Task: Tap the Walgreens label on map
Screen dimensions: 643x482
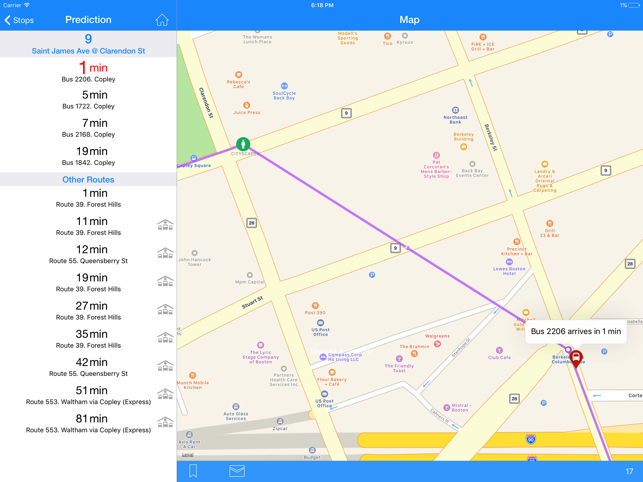Action: (x=437, y=337)
